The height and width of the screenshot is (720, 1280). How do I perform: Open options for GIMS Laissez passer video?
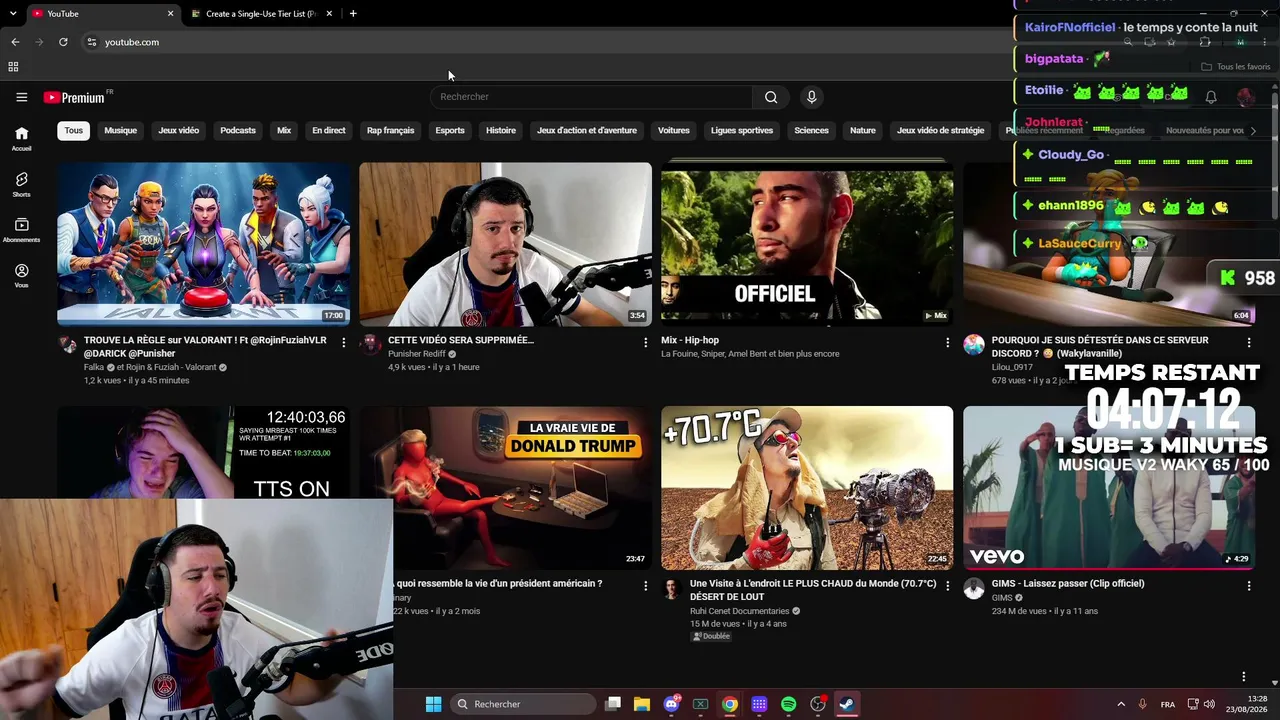coord(1248,586)
